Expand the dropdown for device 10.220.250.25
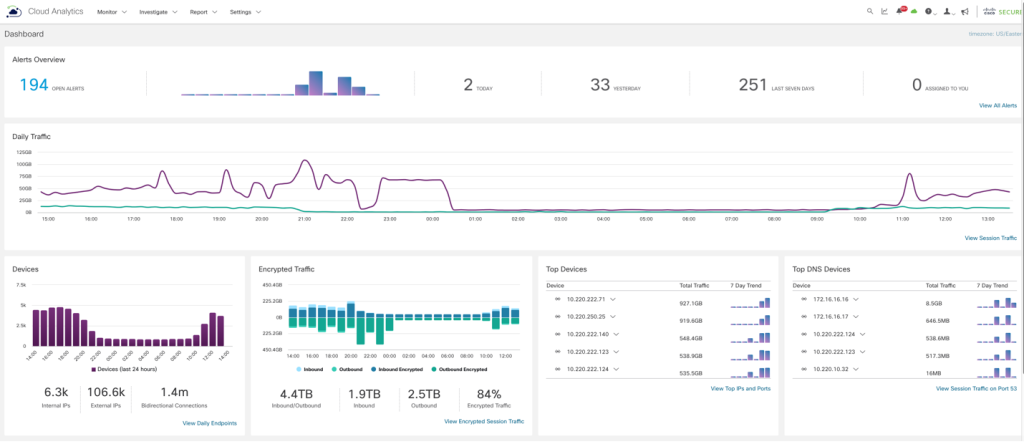 tap(611, 317)
